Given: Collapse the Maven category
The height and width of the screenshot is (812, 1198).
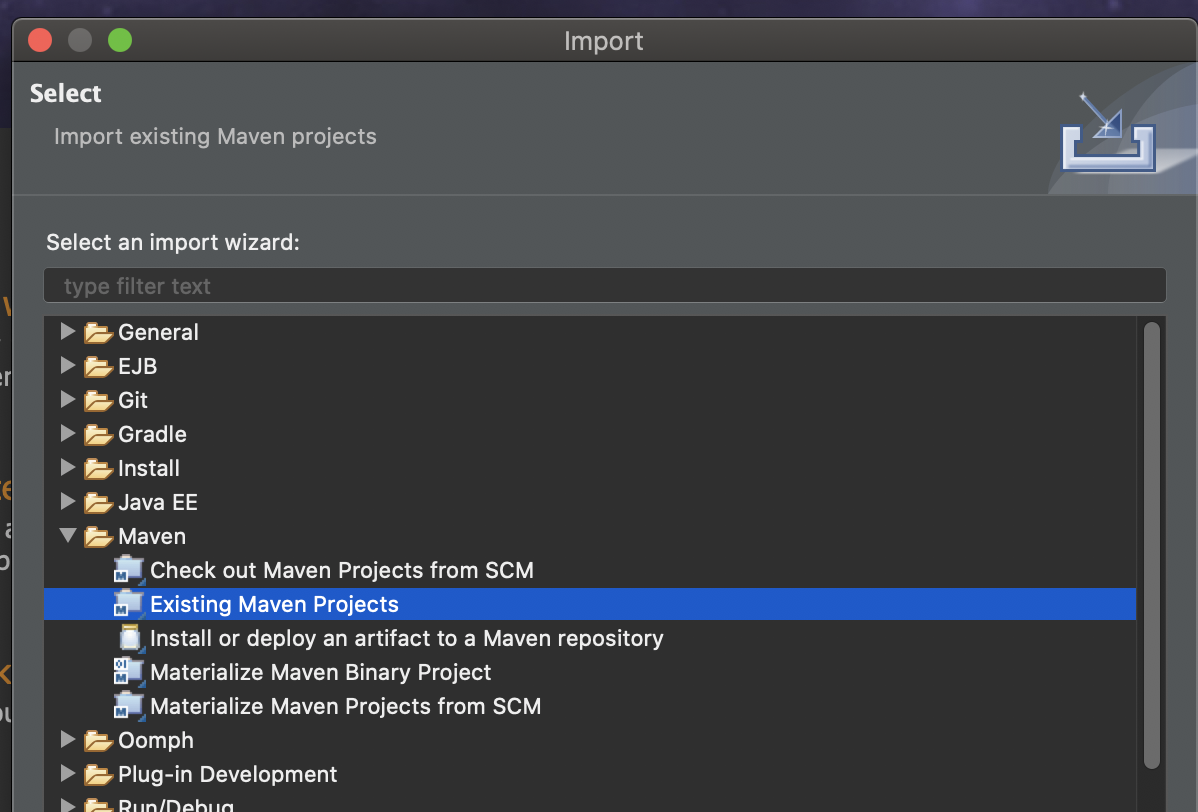Looking at the screenshot, I should coord(68,536).
